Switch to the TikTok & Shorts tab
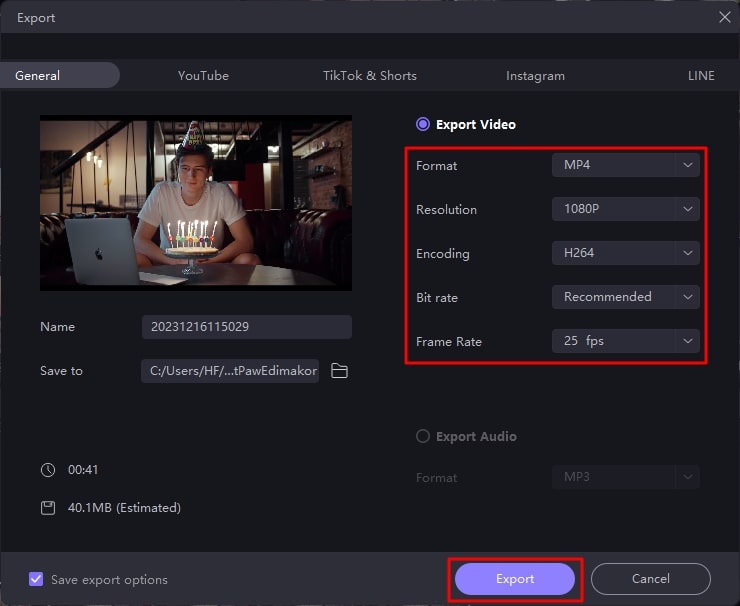The image size is (740, 606). pyautogui.click(x=370, y=76)
